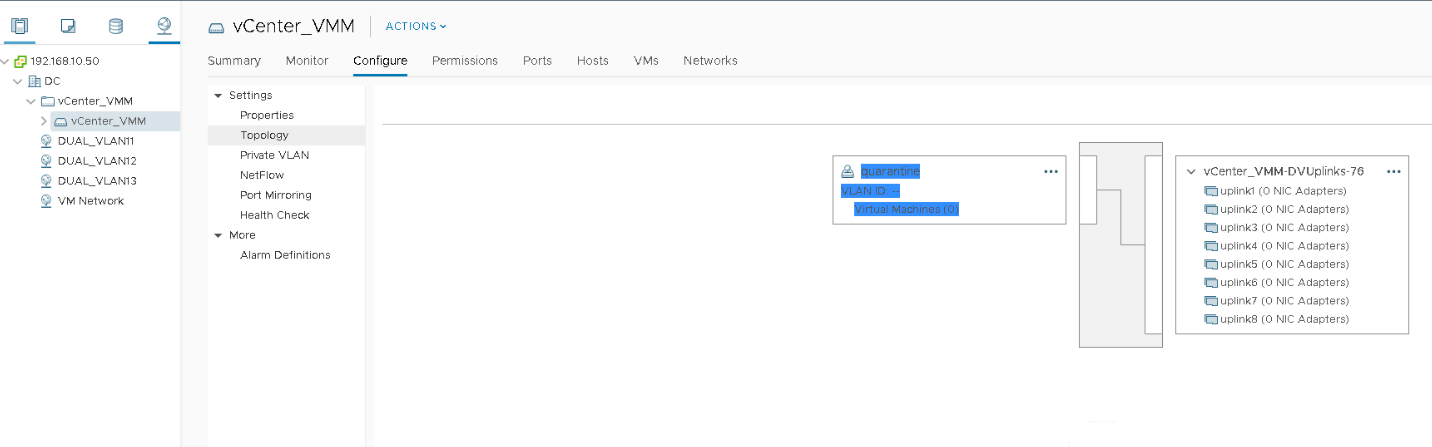
Task: Select DUAL_VLAN11 in the tree
Action: tap(97, 141)
